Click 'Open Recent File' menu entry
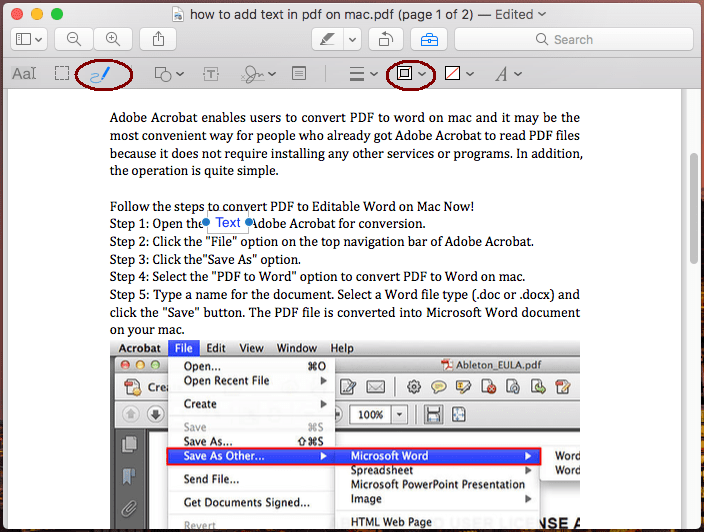 251,381
